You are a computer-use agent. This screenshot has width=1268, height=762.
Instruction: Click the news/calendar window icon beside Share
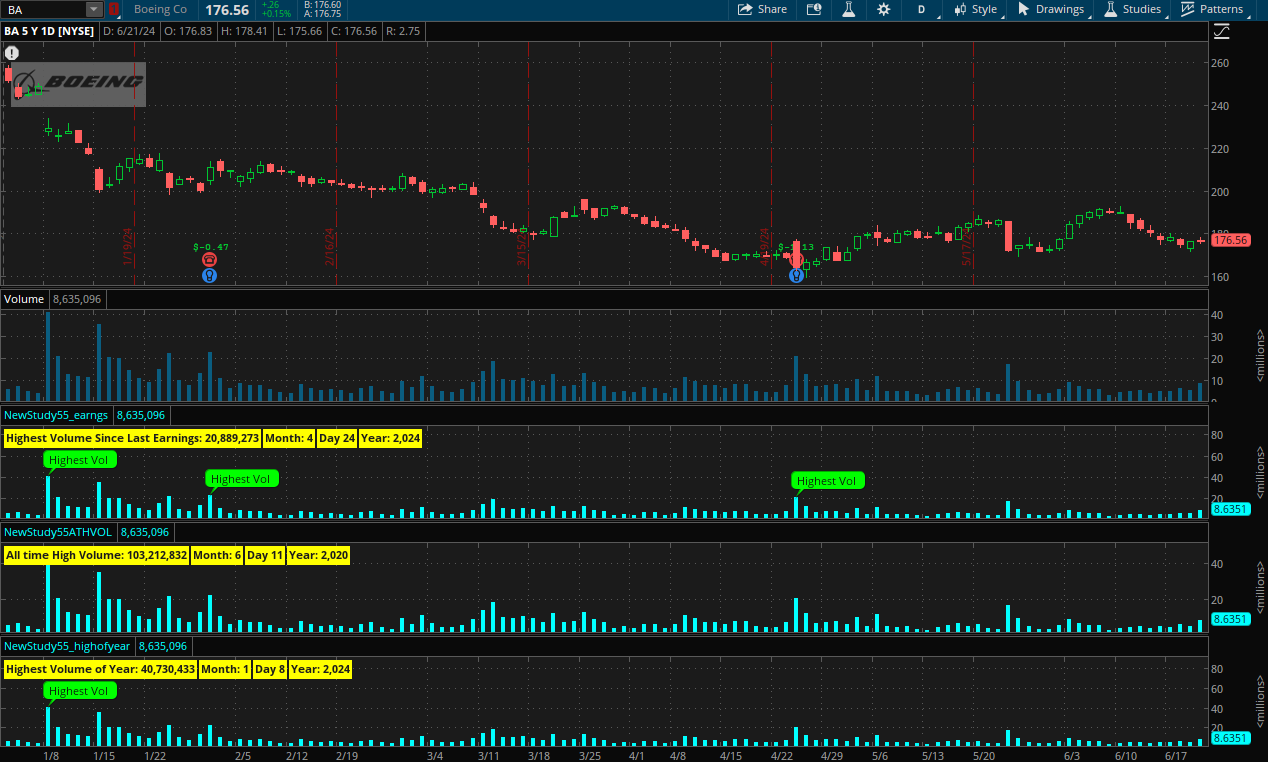click(x=814, y=9)
